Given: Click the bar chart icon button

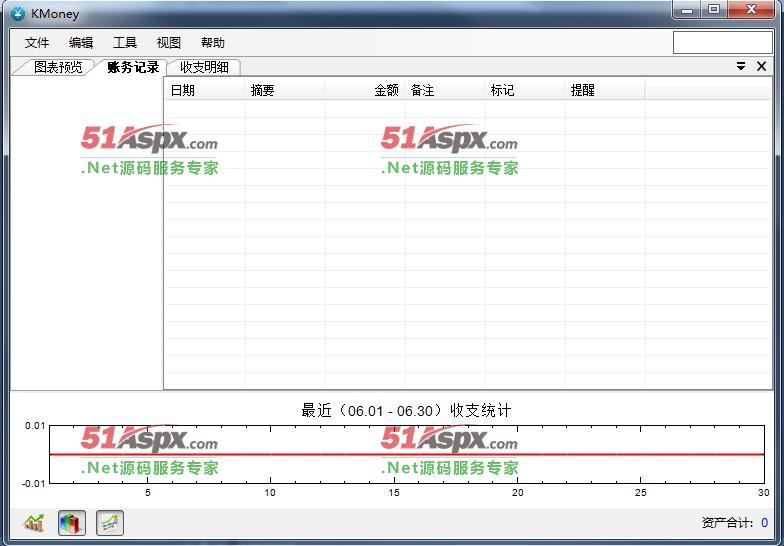Looking at the screenshot, I should point(72,523).
